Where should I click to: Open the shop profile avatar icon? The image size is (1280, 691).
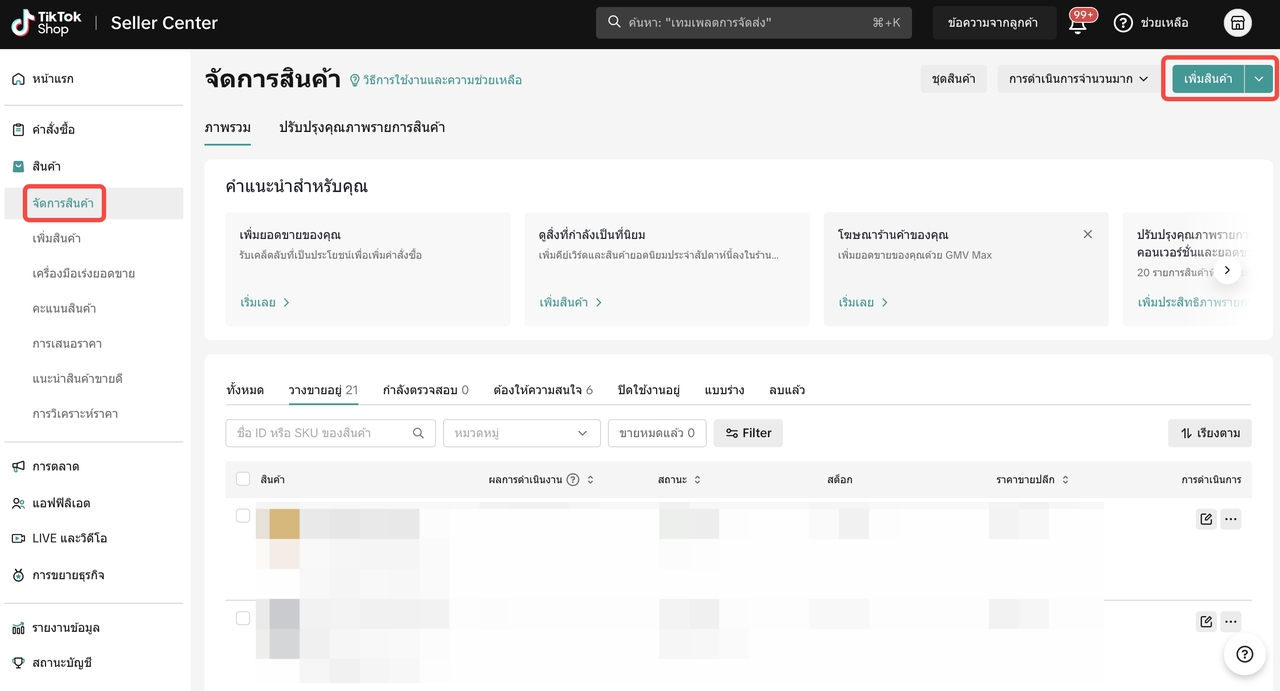tap(1237, 23)
